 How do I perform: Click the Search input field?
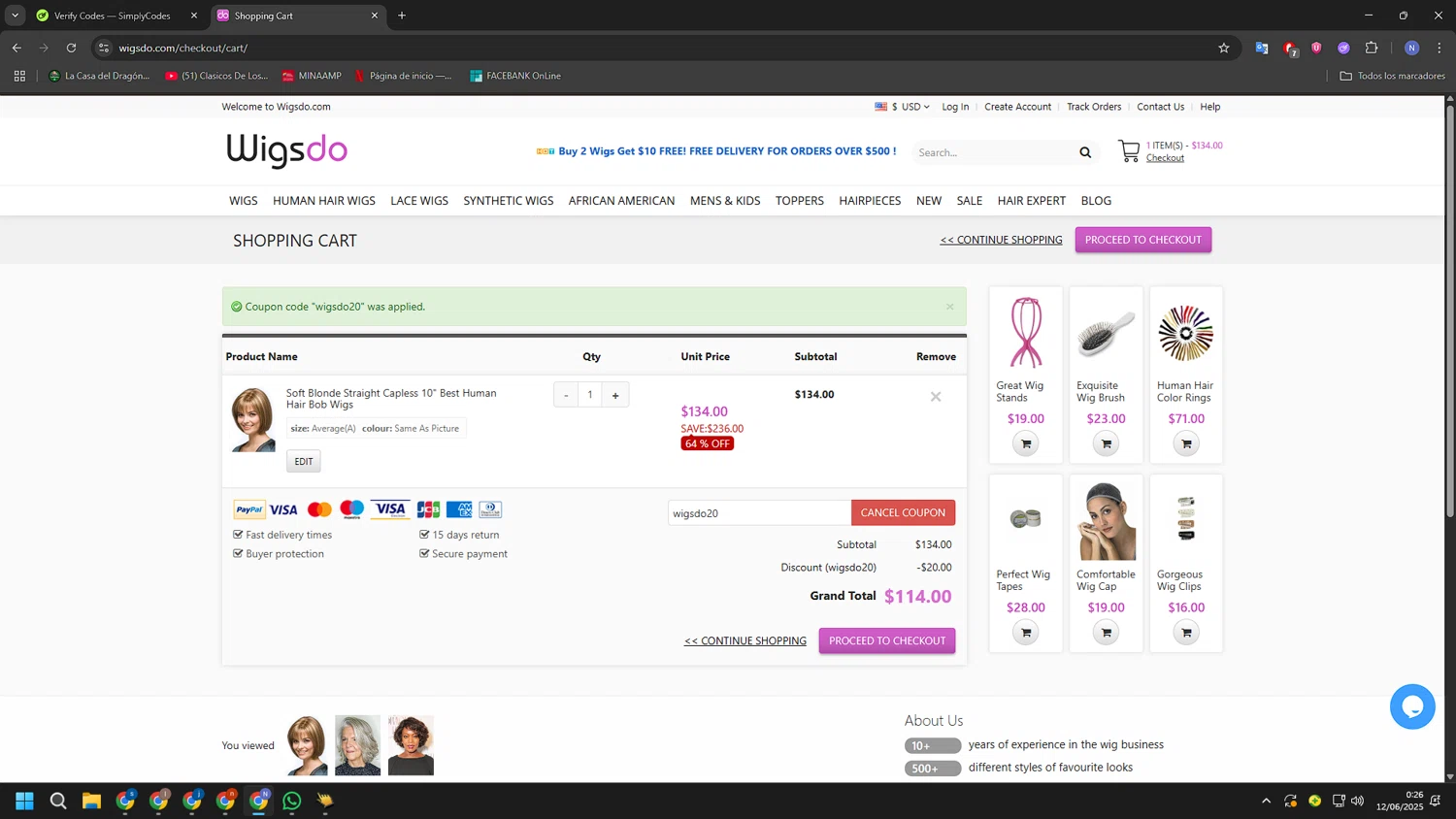[994, 152]
